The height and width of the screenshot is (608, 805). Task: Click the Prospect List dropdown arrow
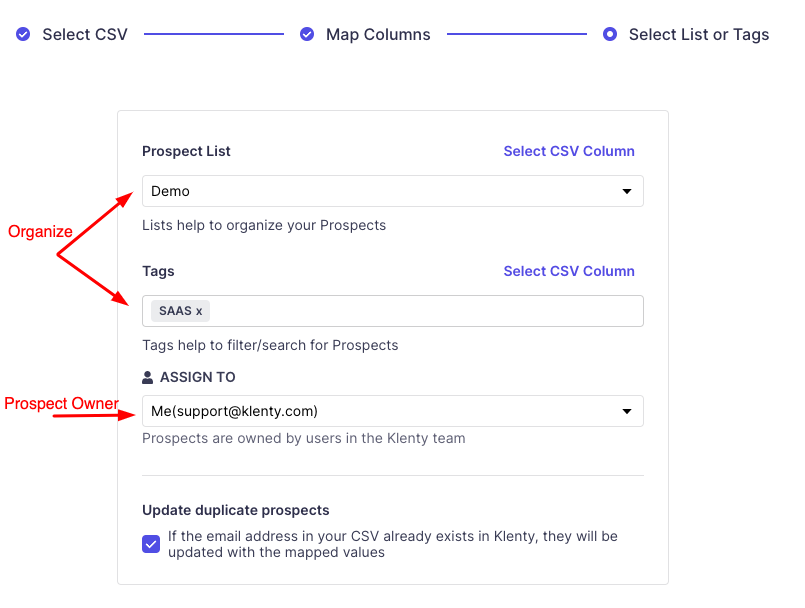pos(627,191)
